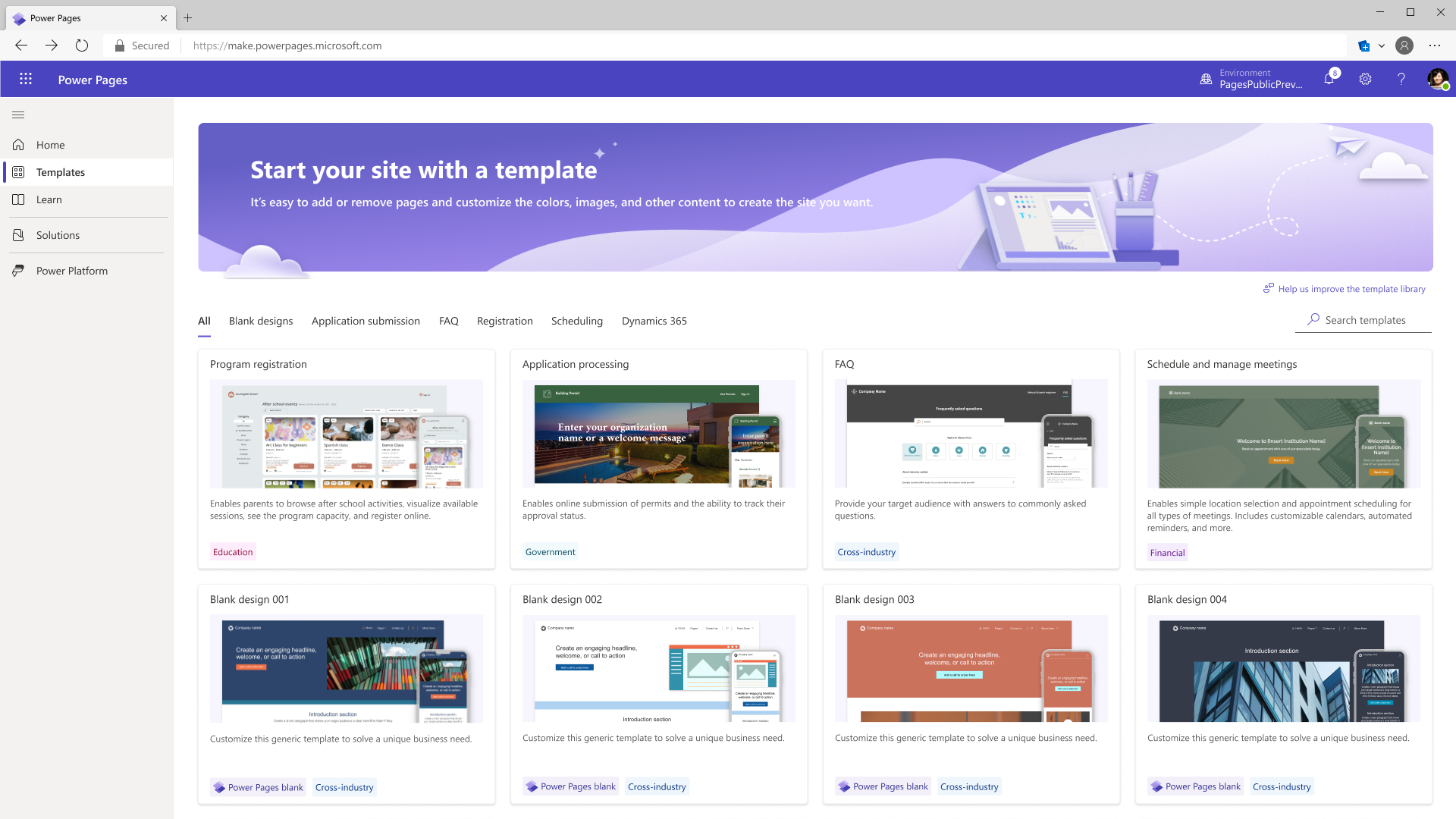Open the settings gear icon
1456x819 pixels.
coord(1365,79)
